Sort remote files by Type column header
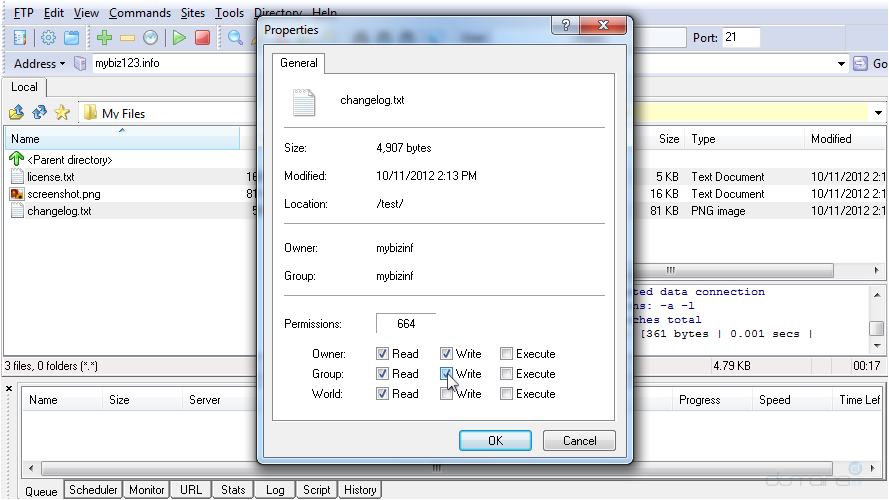Viewport: 889px width, 500px height. 744,139
